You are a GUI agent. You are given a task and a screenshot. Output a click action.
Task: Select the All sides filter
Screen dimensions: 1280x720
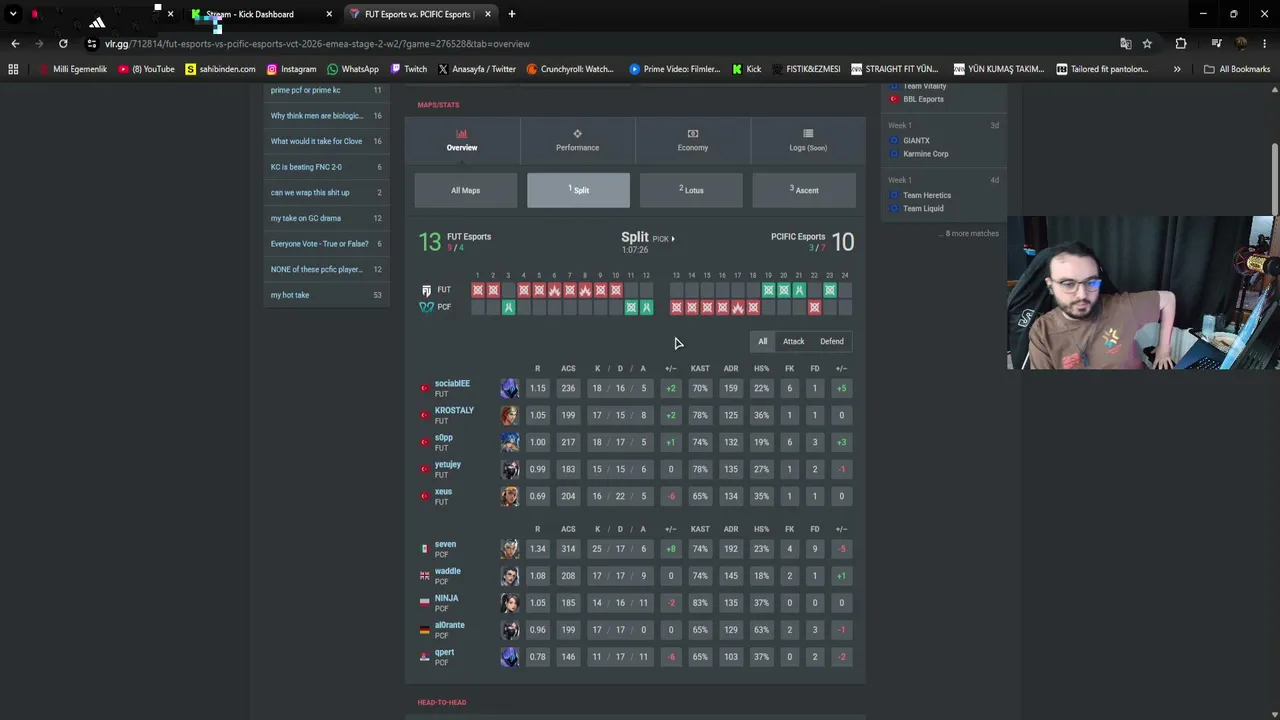762,341
